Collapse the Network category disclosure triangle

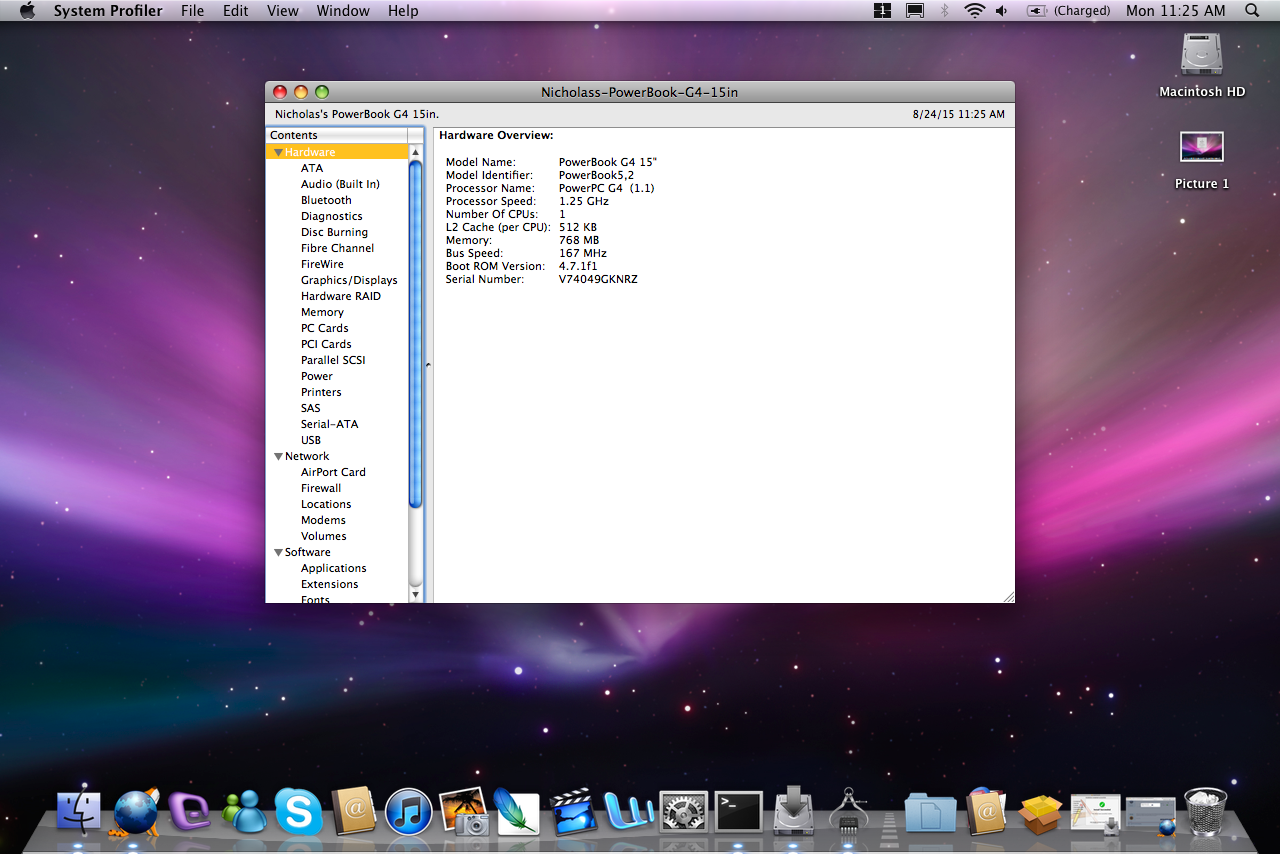click(278, 456)
